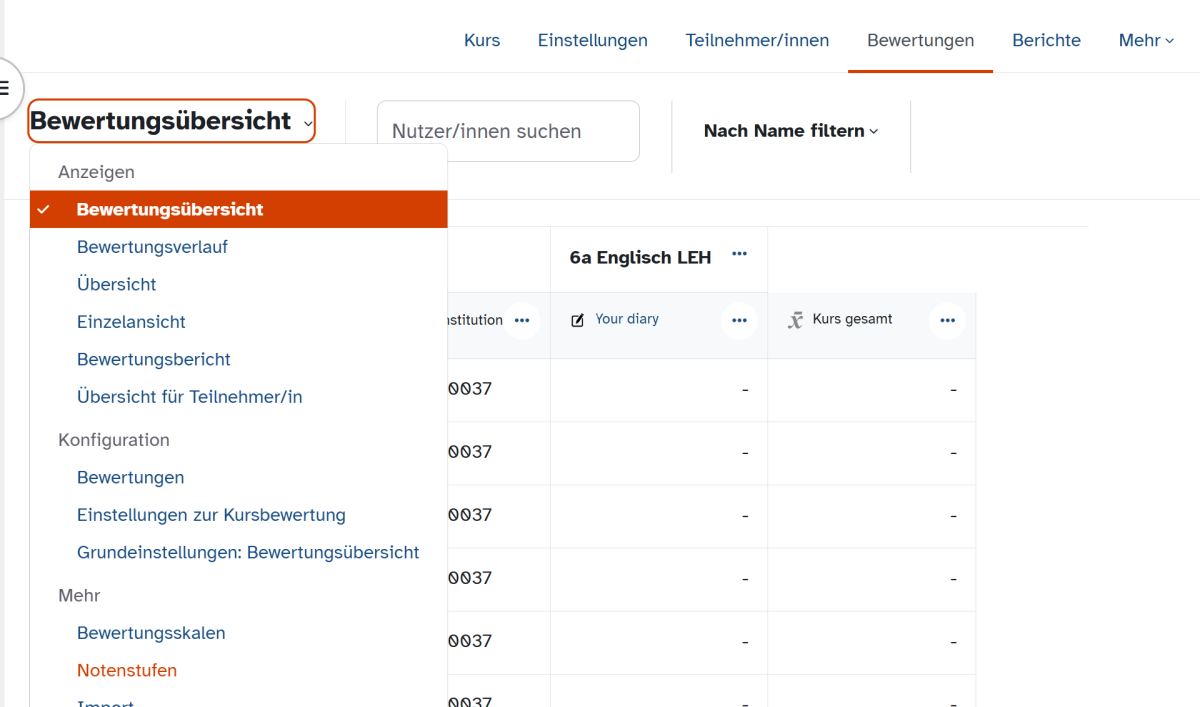This screenshot has width=1200, height=707.
Task: Go to the Einstellungen tab
Action: click(592, 41)
